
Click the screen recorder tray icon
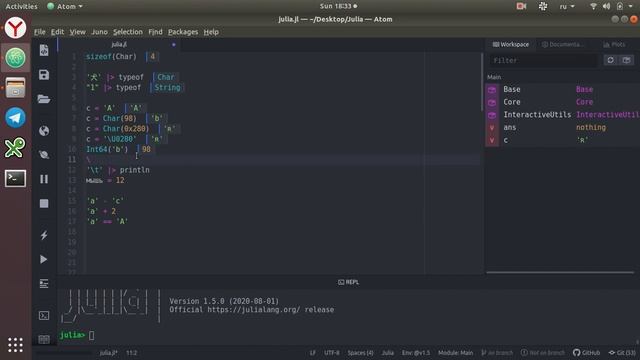point(521,6)
